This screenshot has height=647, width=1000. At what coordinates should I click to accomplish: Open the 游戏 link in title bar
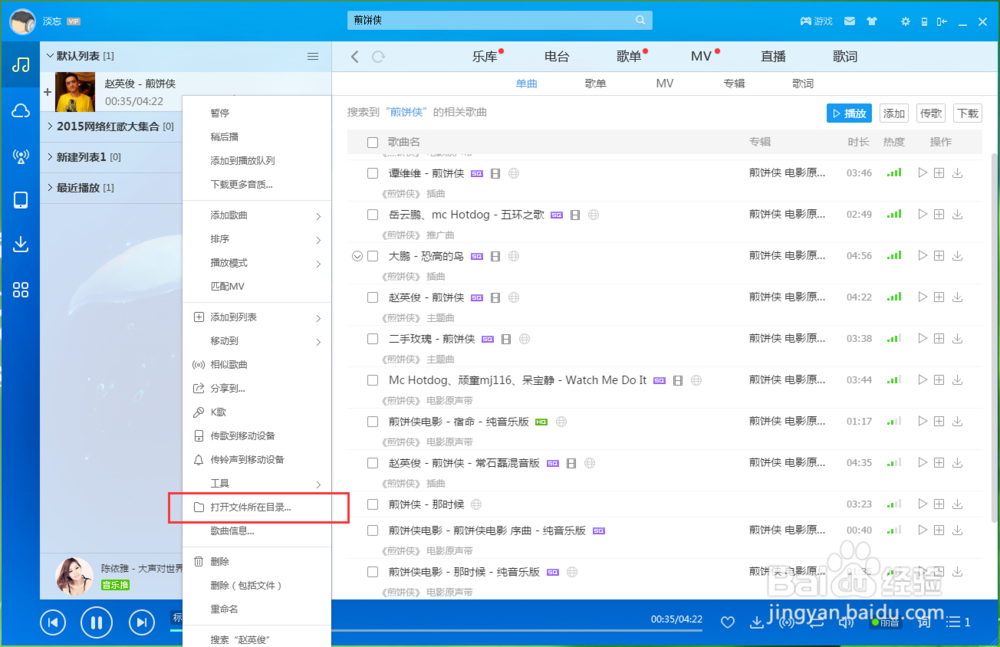pyautogui.click(x=816, y=21)
